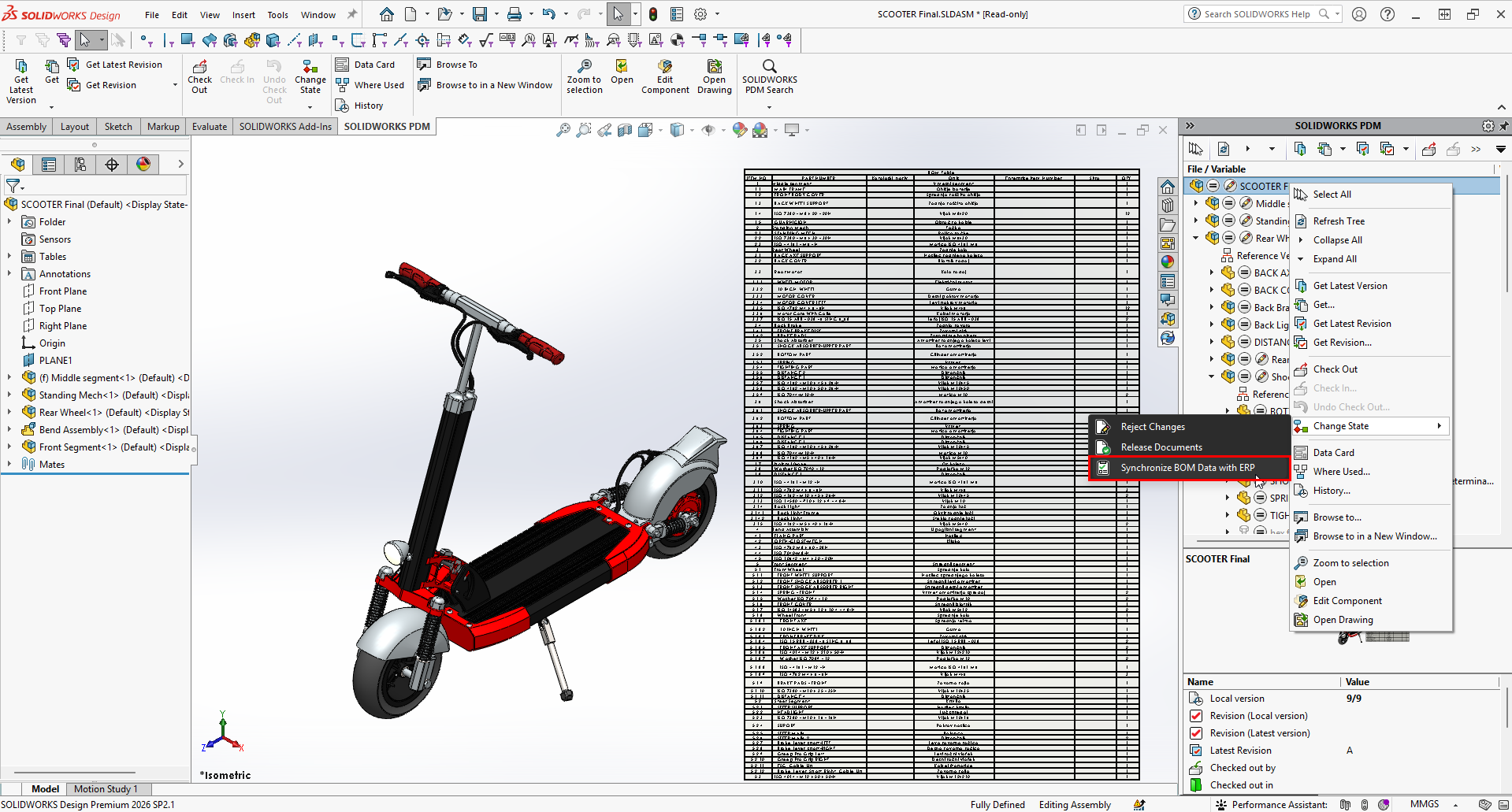Image resolution: width=1512 pixels, height=812 pixels.
Task: Launch SOLIDWORKS PDM Search
Action: click(x=770, y=77)
